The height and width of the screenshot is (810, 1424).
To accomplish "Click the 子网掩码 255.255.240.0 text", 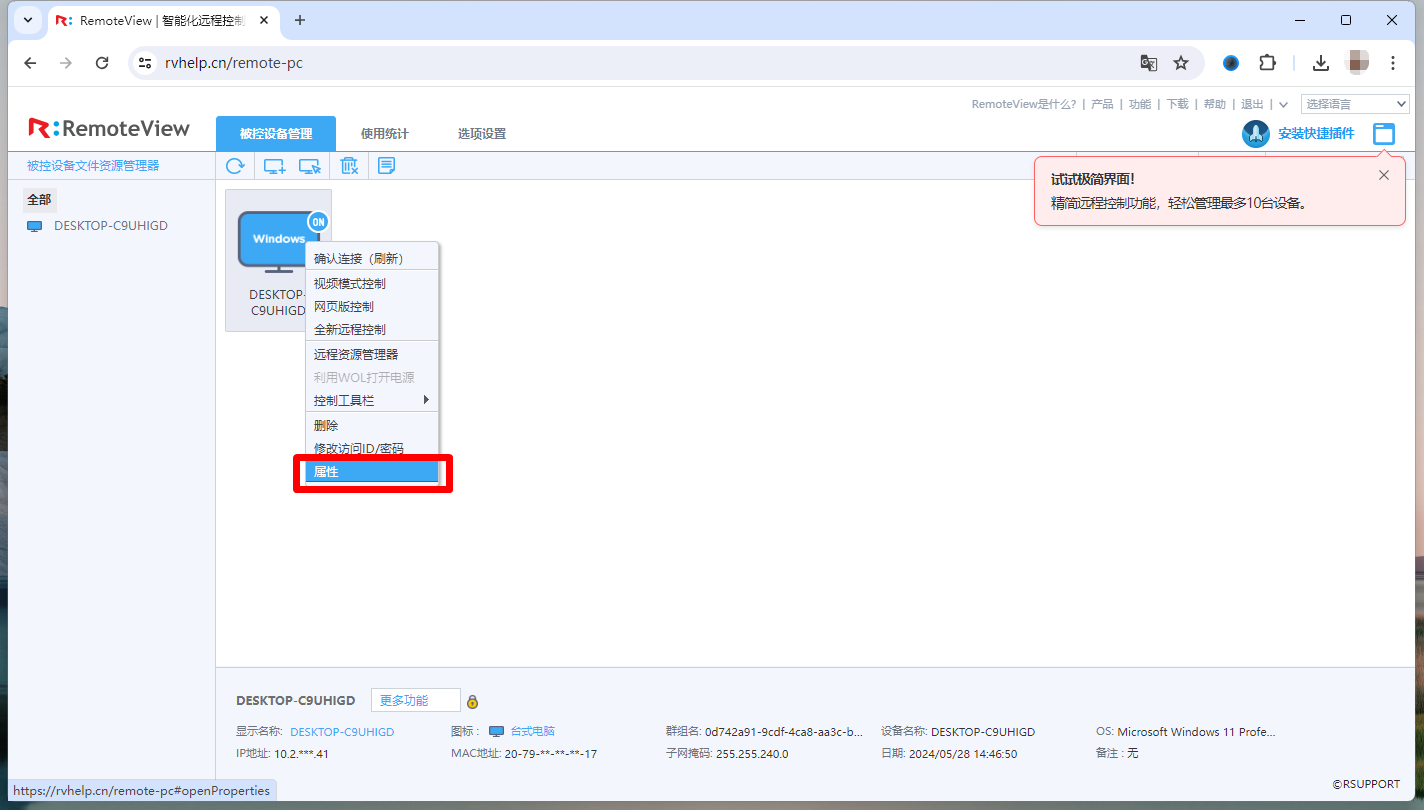I will coord(727,754).
